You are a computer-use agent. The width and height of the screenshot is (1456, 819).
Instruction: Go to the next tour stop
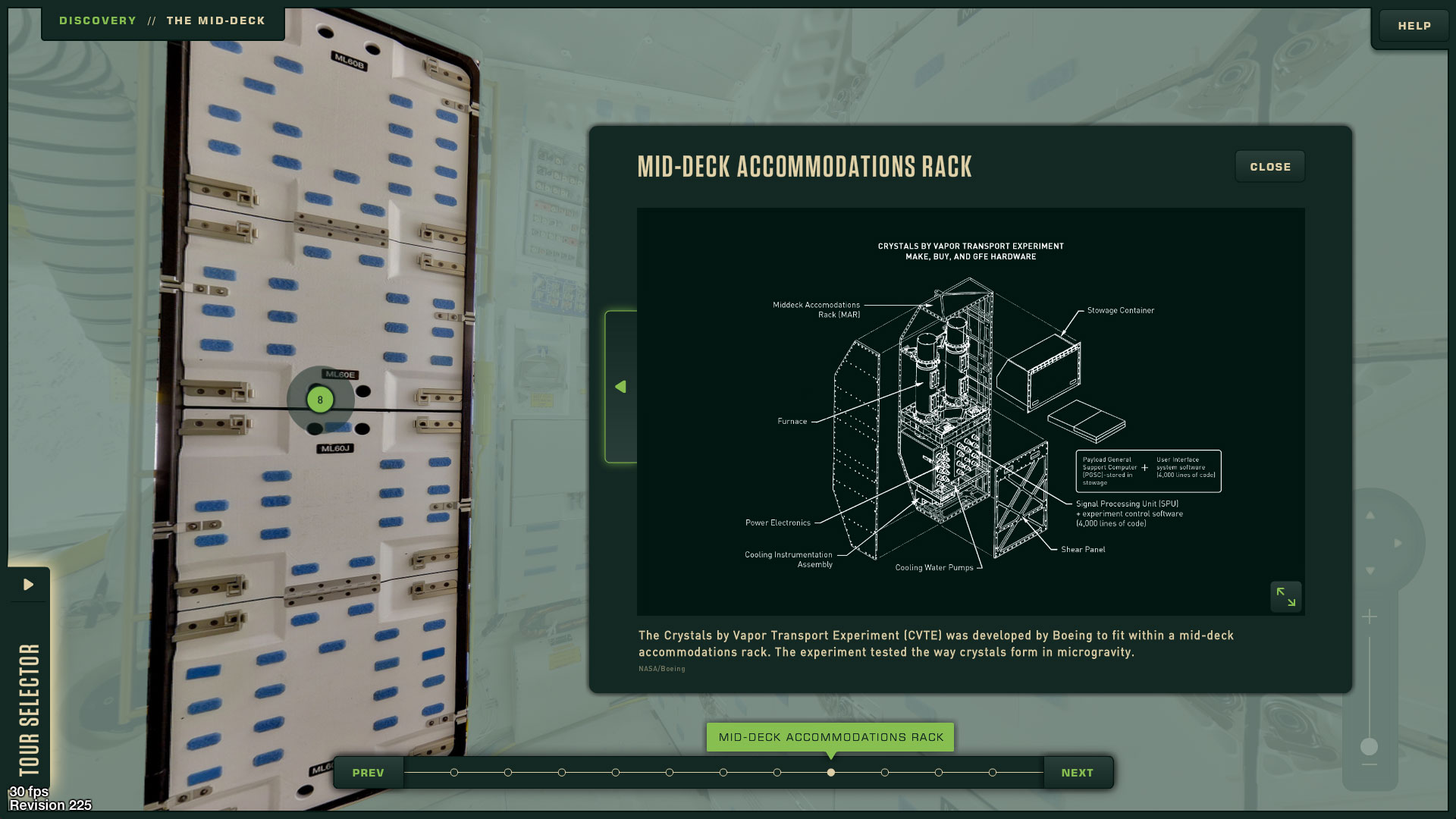[1077, 773]
